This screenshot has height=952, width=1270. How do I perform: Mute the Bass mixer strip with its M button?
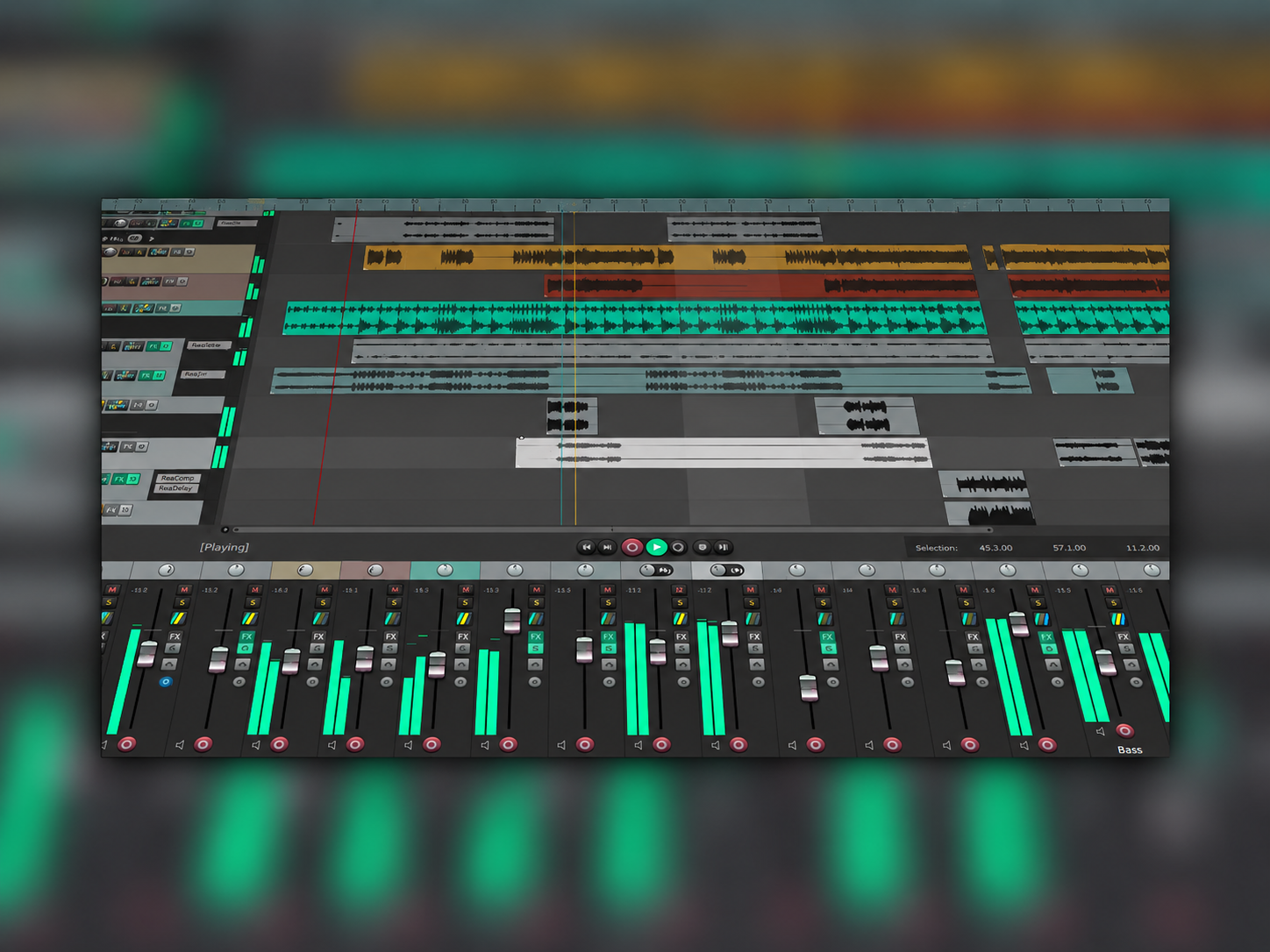click(x=1109, y=590)
